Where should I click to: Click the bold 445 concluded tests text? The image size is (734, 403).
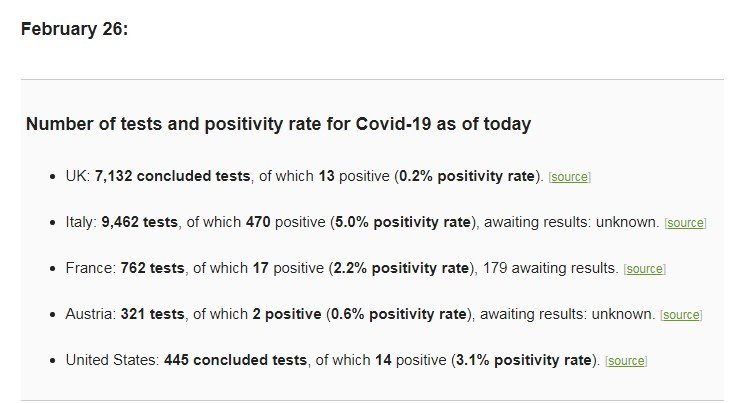[x=235, y=360]
